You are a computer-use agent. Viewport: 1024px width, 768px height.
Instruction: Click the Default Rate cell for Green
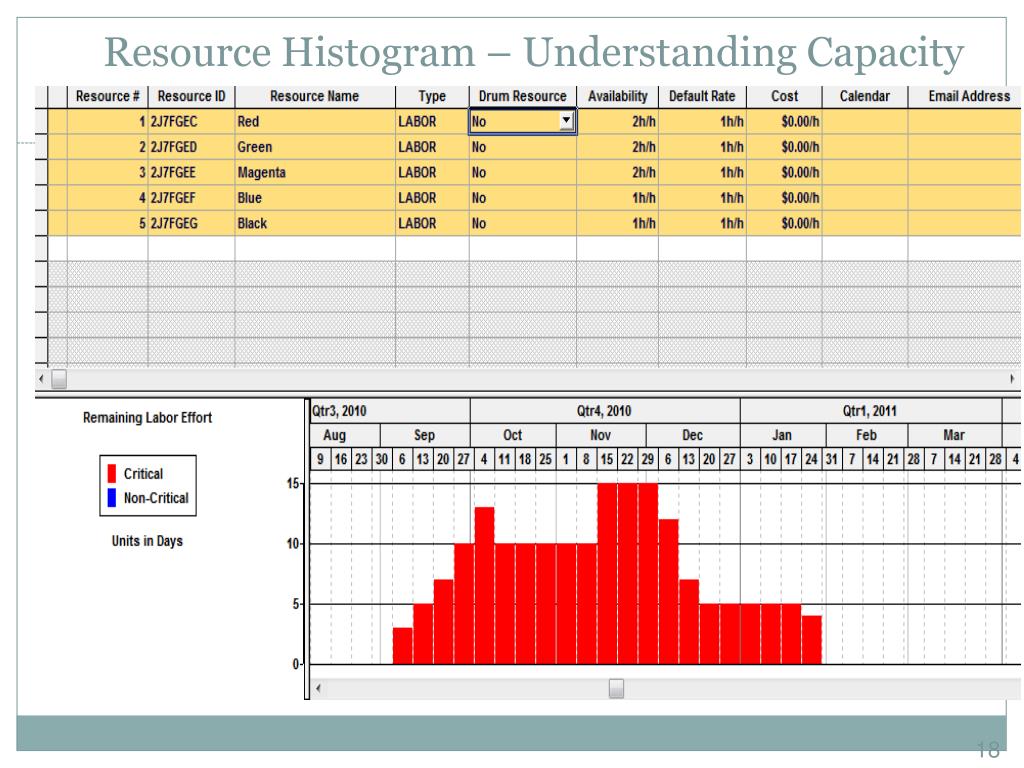pyautogui.click(x=702, y=147)
